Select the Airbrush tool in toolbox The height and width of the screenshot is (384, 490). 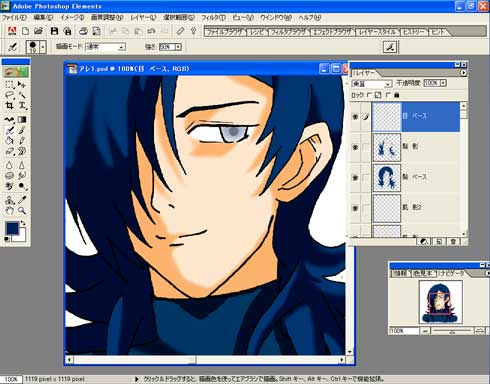coord(10,130)
